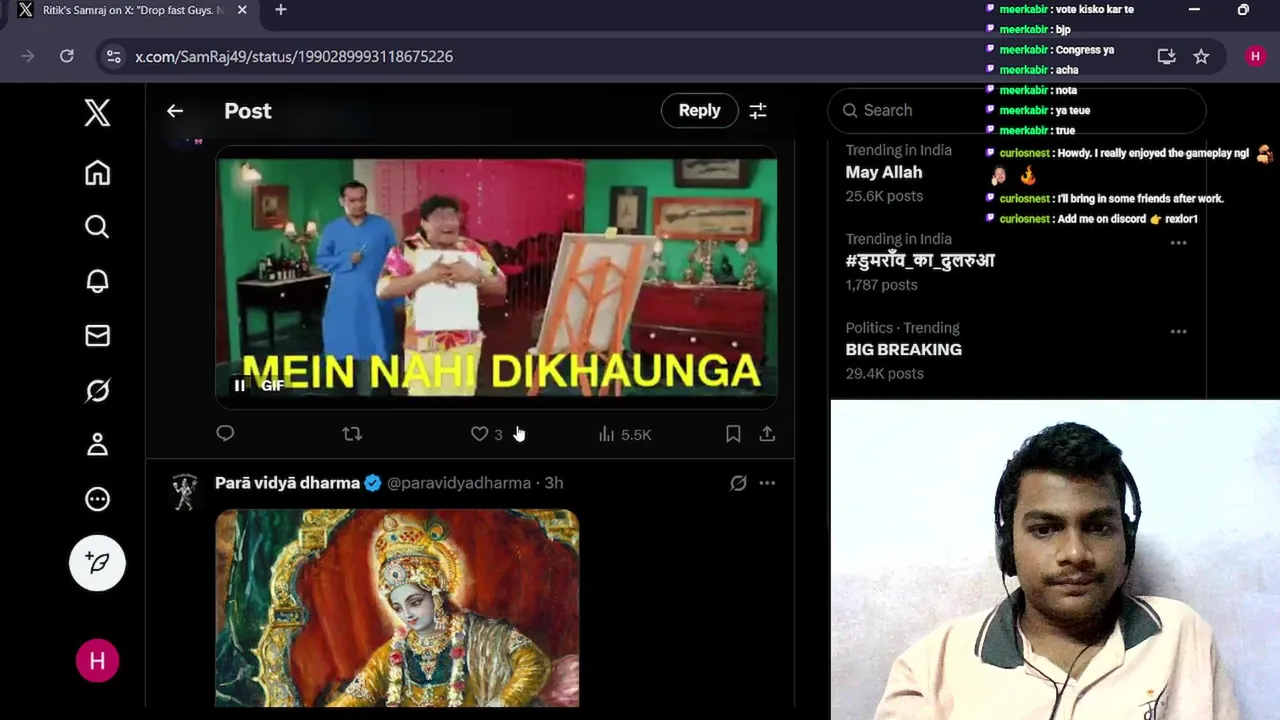Viewport: 1280px width, 720px height.
Task: Focus the Search input field
Action: [x=1017, y=110]
